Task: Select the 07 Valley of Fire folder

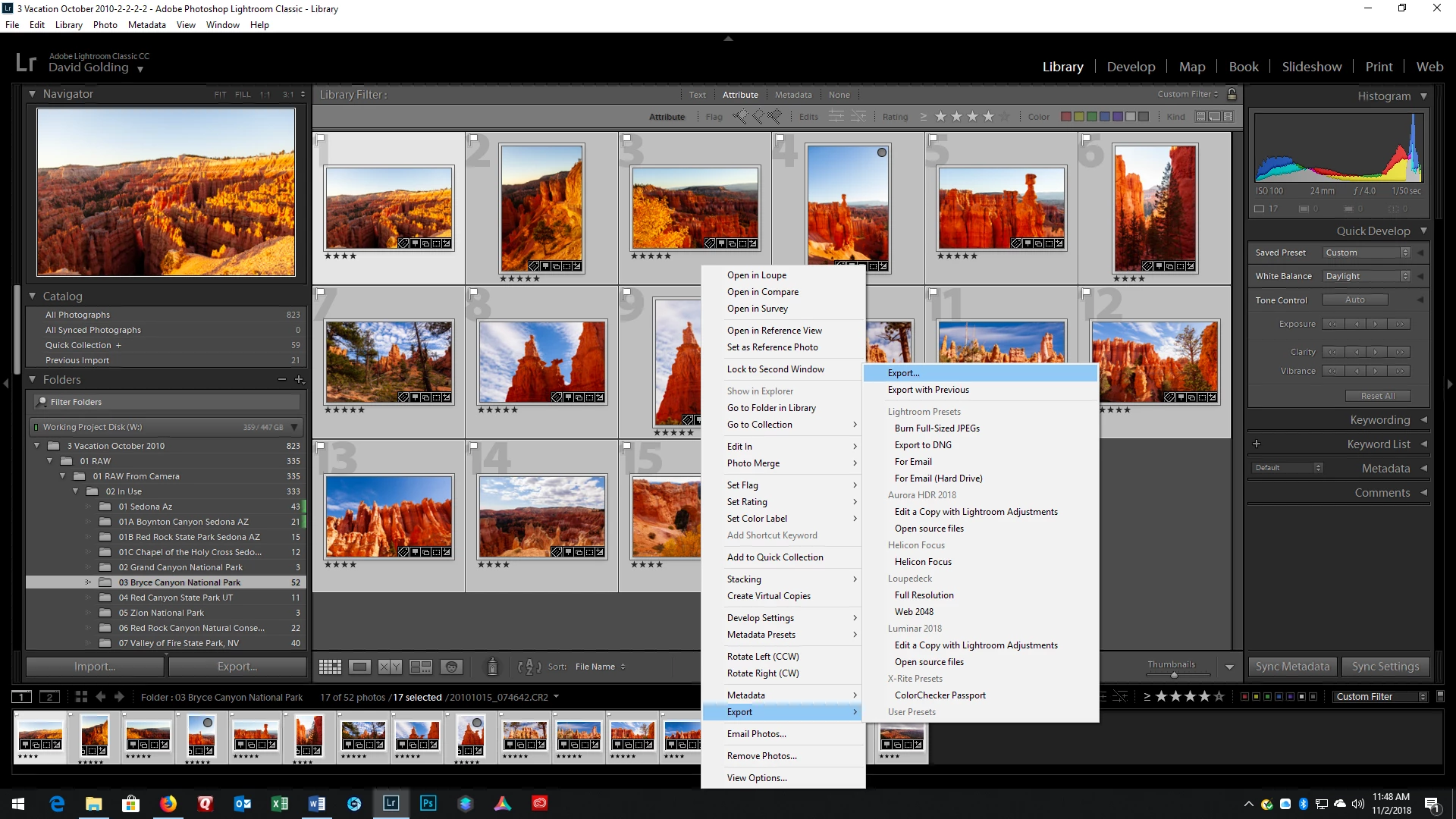Action: coord(178,643)
